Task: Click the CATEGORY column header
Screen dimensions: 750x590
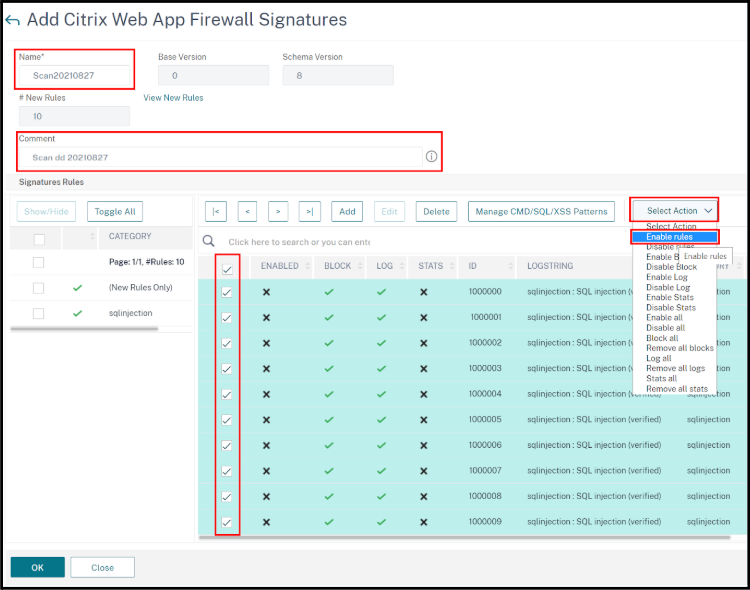Action: click(130, 236)
